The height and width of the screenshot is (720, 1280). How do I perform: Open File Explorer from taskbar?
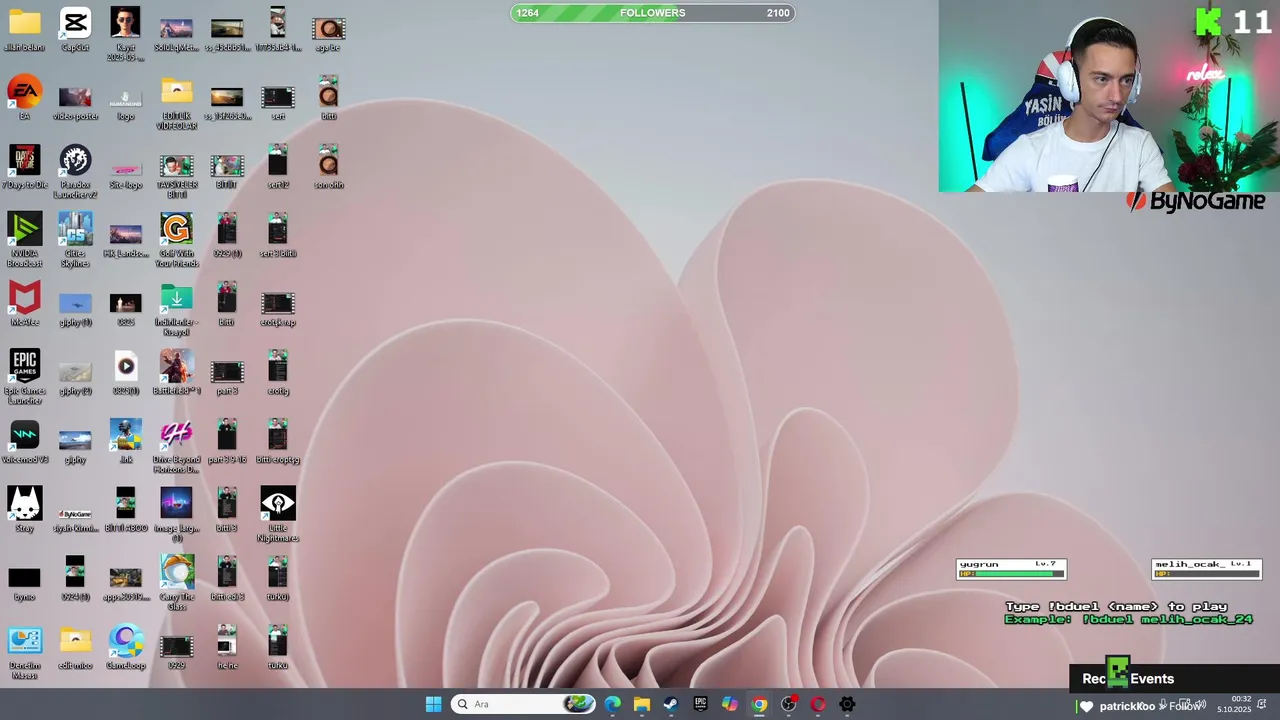tap(642, 704)
